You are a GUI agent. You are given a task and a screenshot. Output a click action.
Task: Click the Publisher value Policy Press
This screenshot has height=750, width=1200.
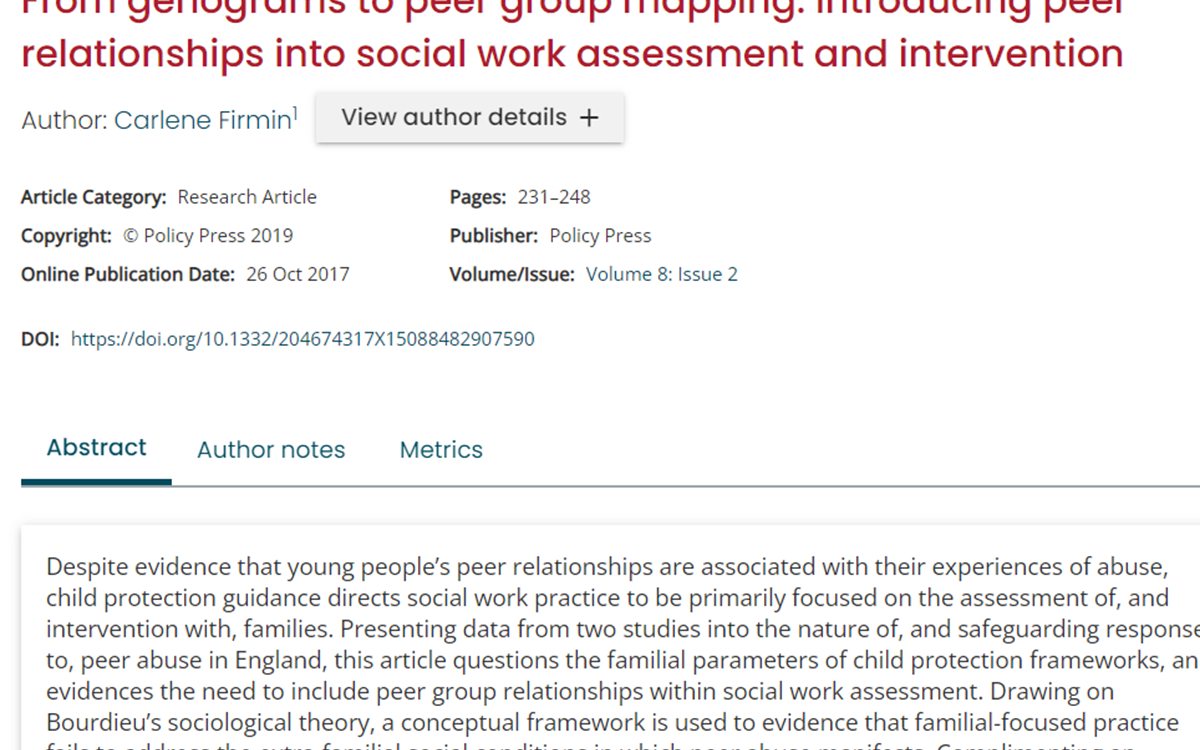pyautogui.click(x=600, y=236)
